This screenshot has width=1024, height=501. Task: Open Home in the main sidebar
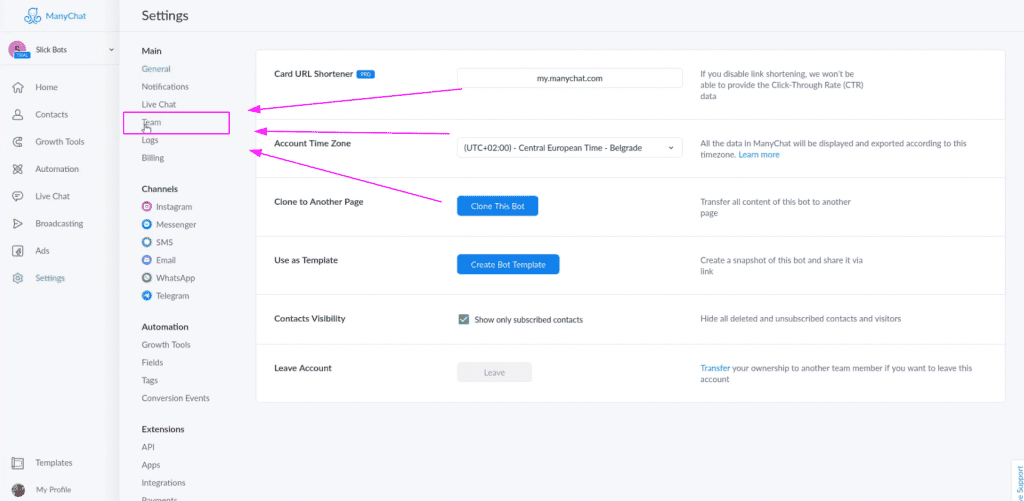[x=46, y=88]
